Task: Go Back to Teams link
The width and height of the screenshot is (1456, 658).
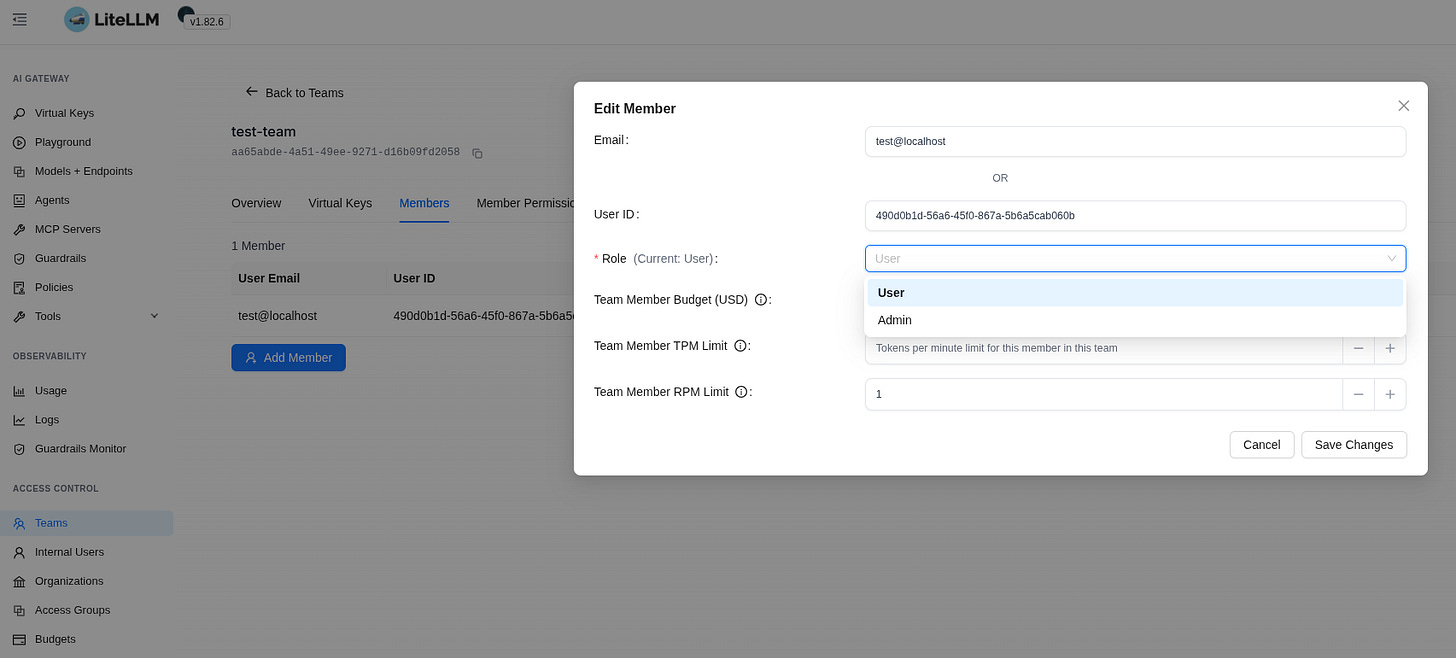Action: (x=294, y=92)
